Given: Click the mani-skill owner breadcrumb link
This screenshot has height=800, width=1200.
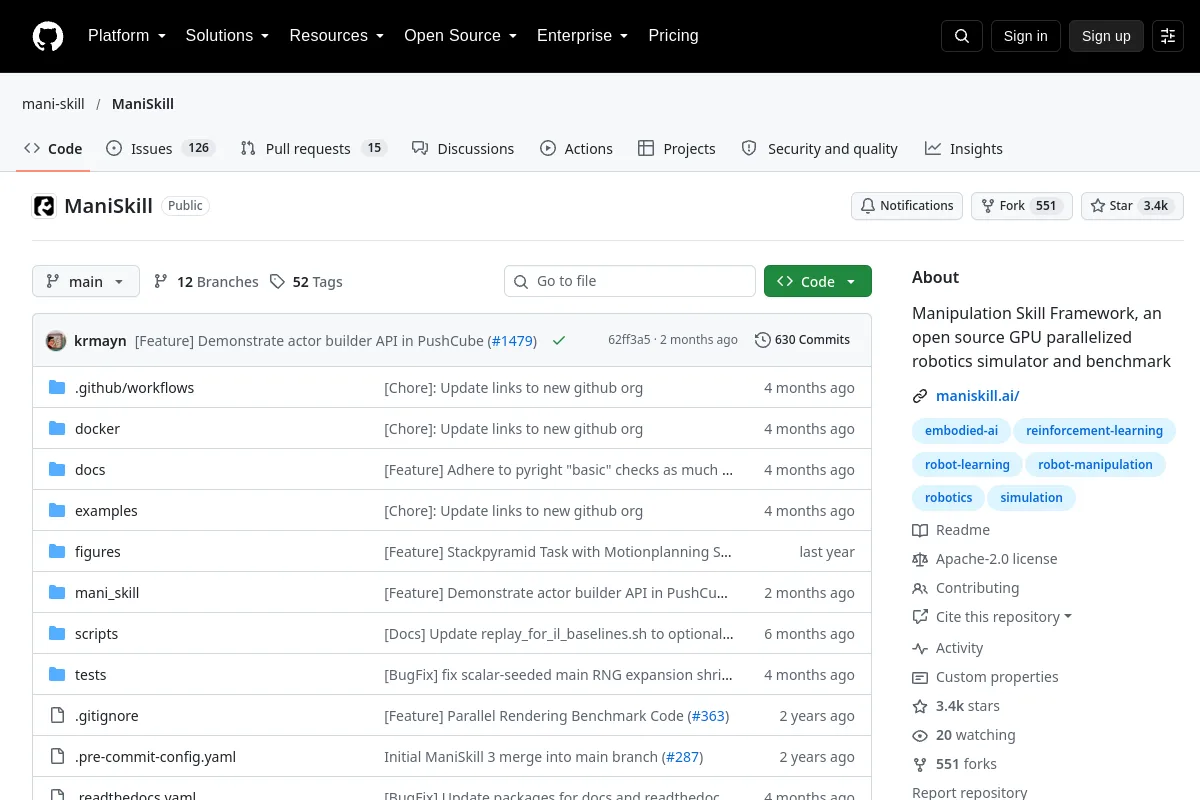Looking at the screenshot, I should pyautogui.click(x=53, y=104).
